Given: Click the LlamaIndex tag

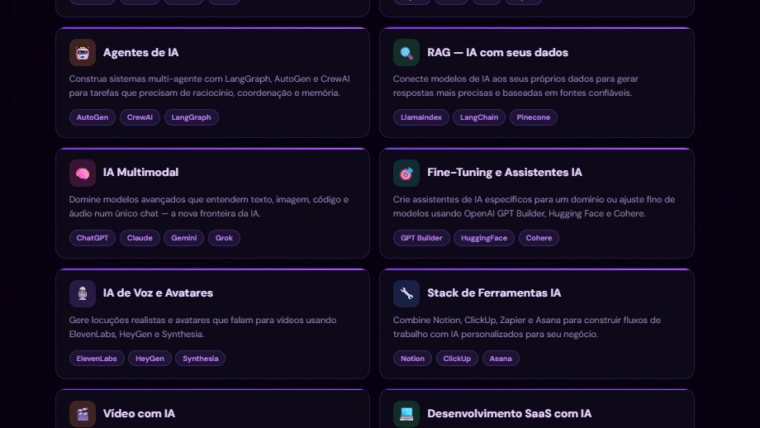Looking at the screenshot, I should (x=421, y=117).
